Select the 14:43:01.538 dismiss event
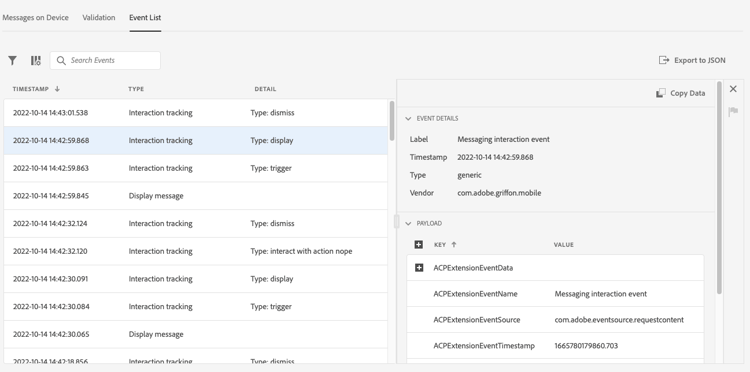The width and height of the screenshot is (750, 372). tap(196, 113)
